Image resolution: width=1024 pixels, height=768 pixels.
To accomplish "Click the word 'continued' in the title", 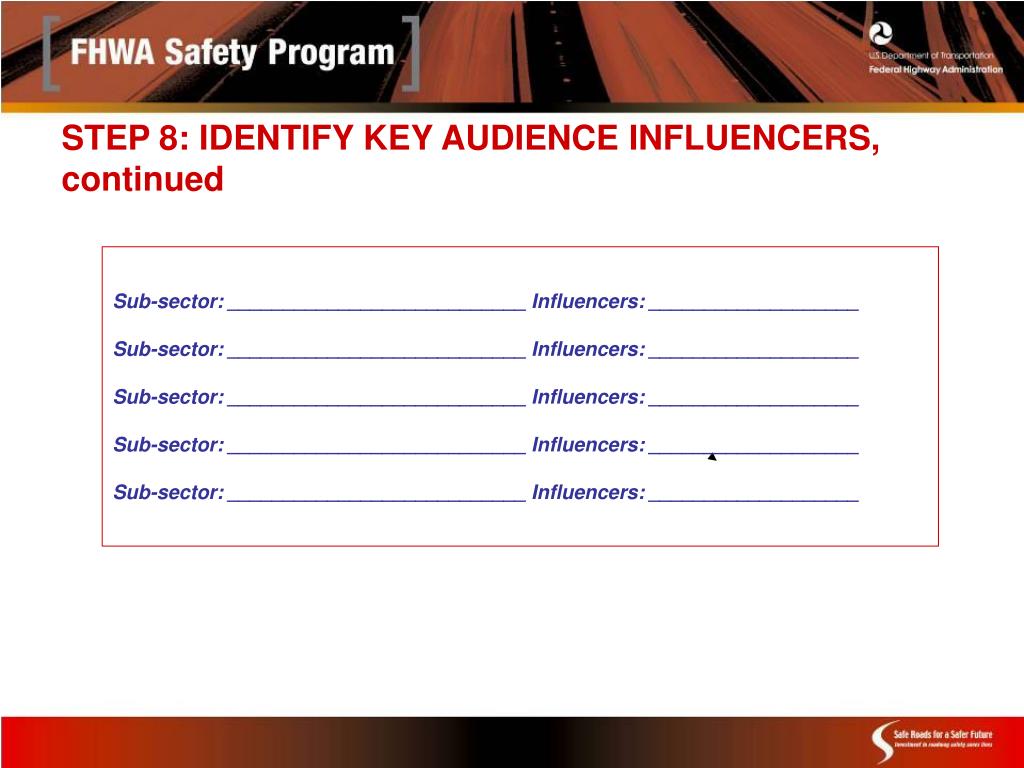I will (142, 179).
